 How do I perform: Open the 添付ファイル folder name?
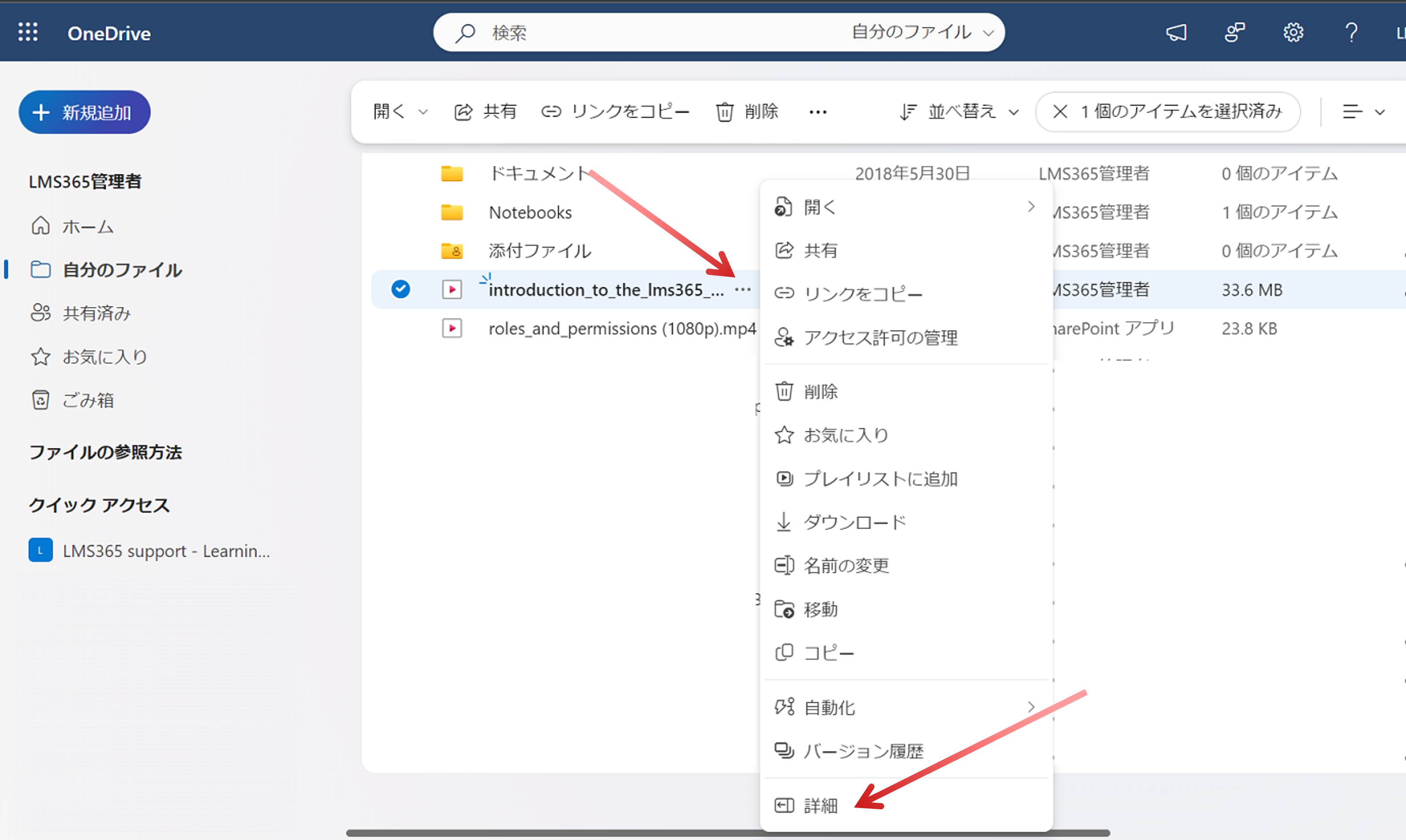540,251
